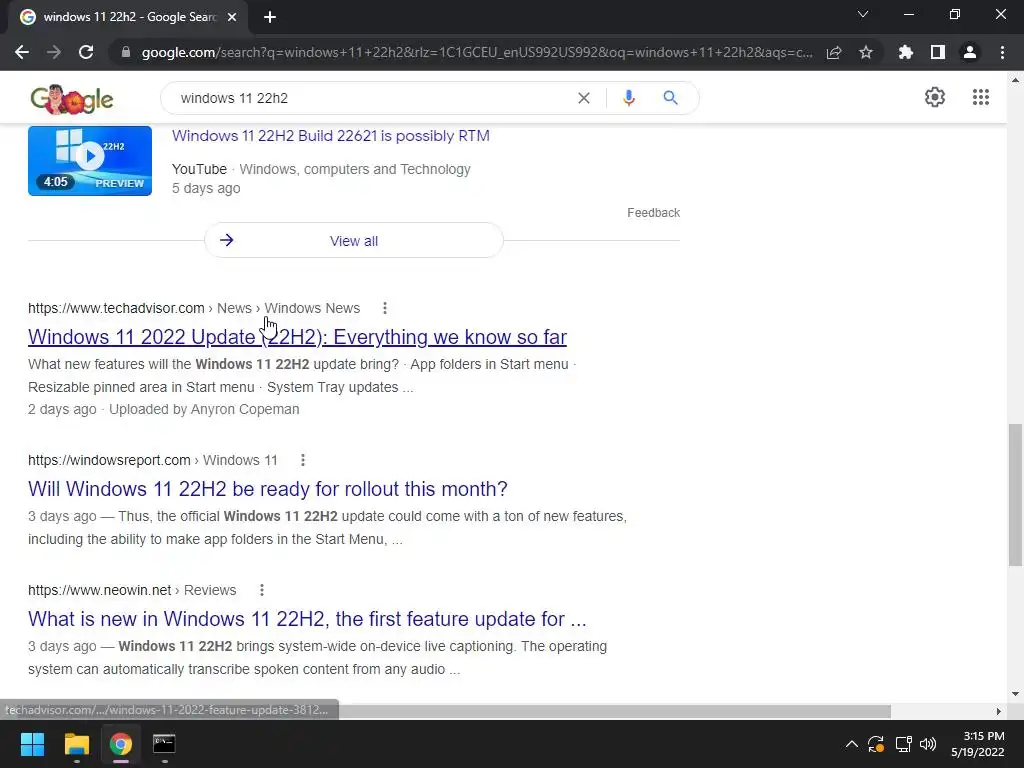The image size is (1024, 768).
Task: Open the Windows Start menu
Action: tap(32, 744)
